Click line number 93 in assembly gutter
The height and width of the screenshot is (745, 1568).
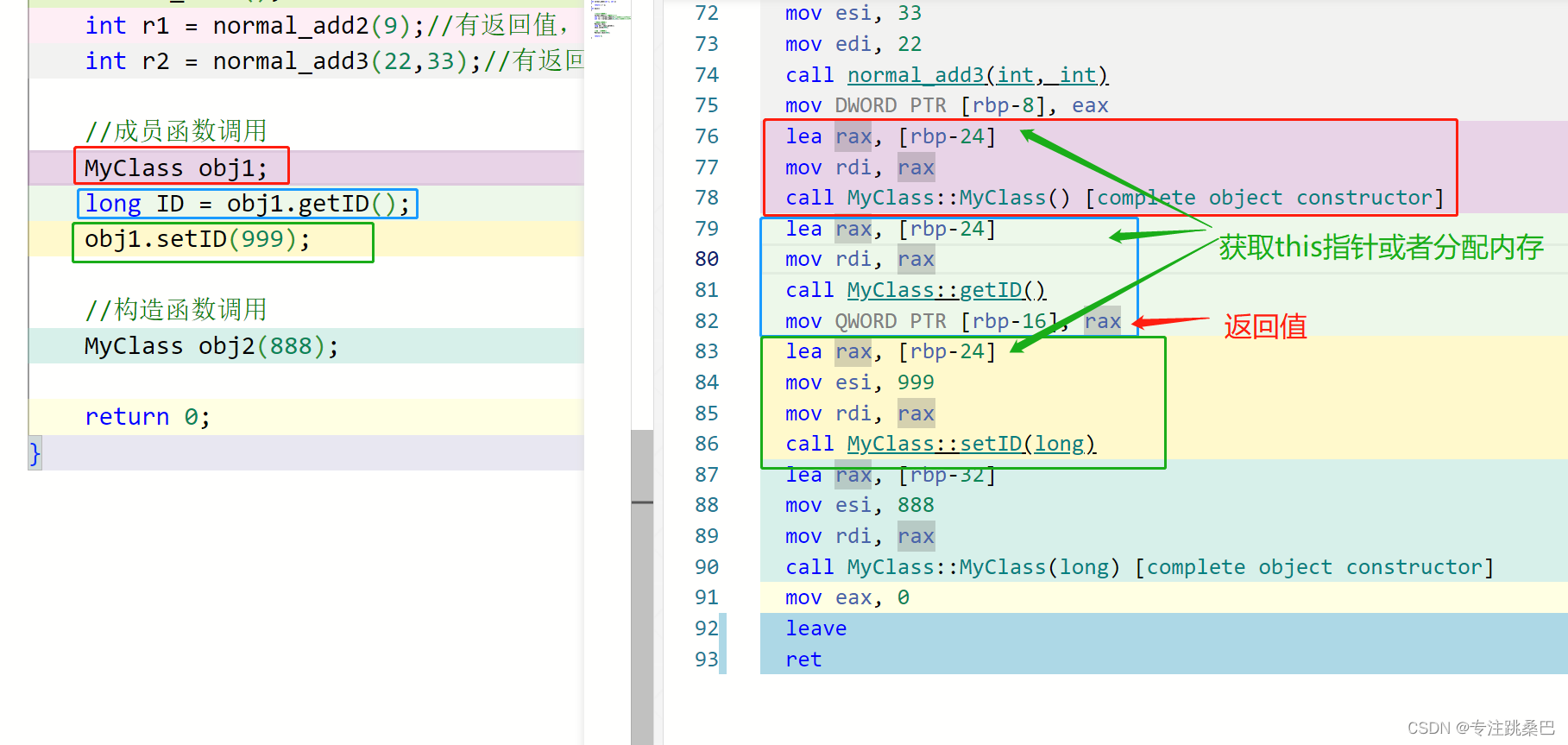707,660
